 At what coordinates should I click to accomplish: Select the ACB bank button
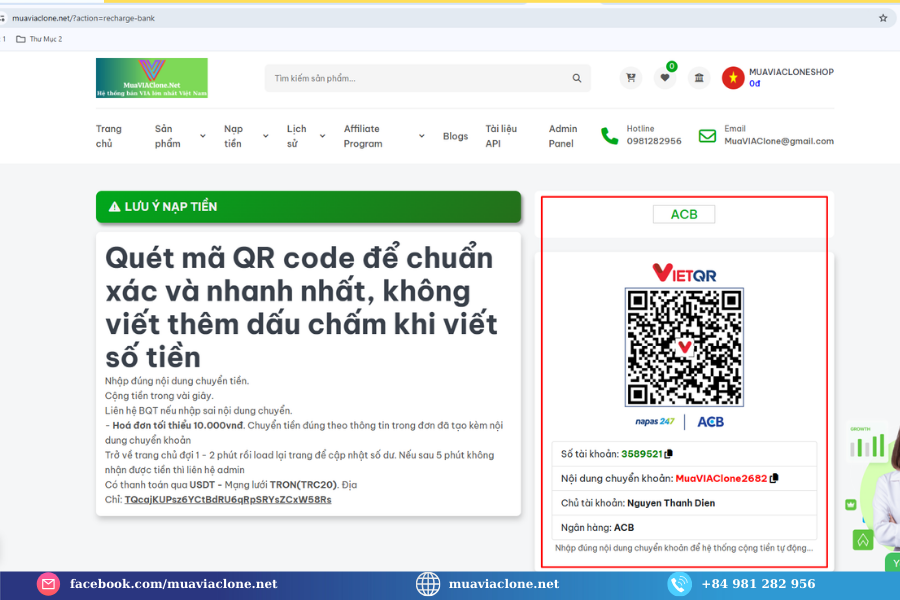684,214
